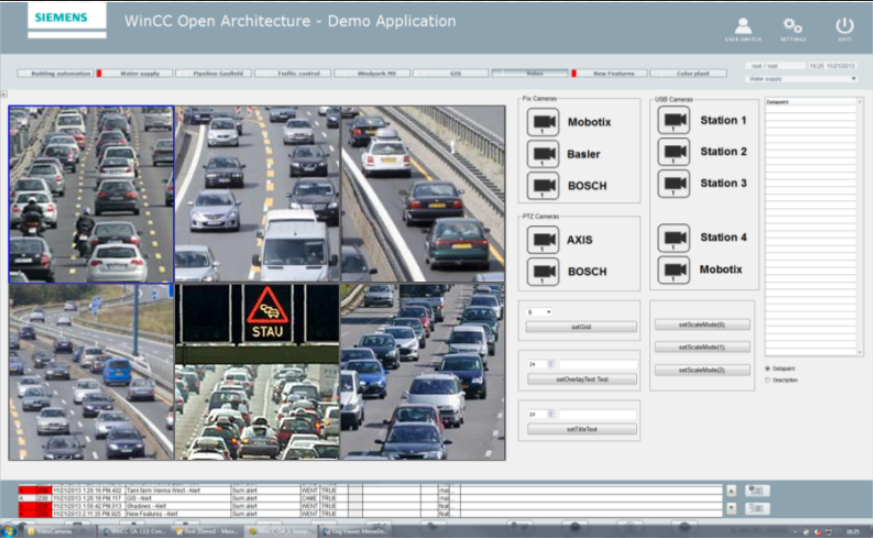Click the setGrid button

tap(581, 327)
